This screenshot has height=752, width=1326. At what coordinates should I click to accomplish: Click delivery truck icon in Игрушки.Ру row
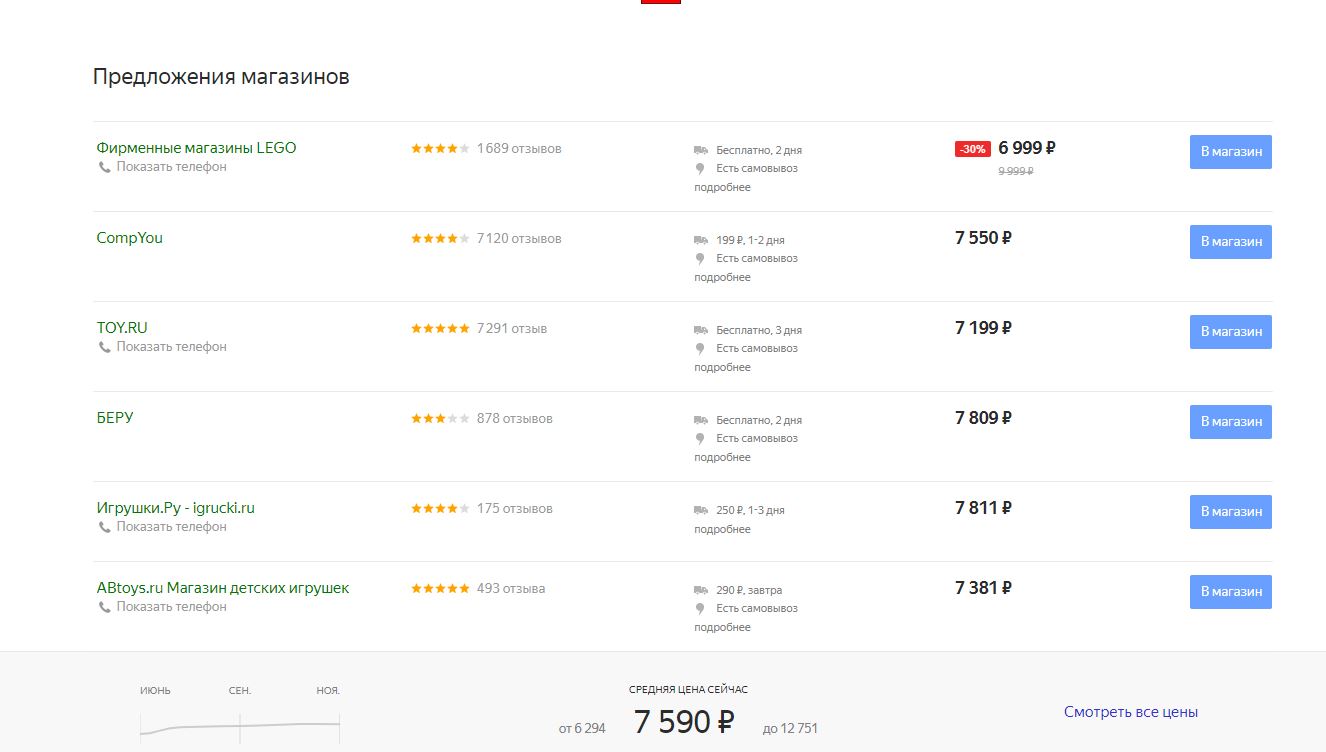(701, 510)
